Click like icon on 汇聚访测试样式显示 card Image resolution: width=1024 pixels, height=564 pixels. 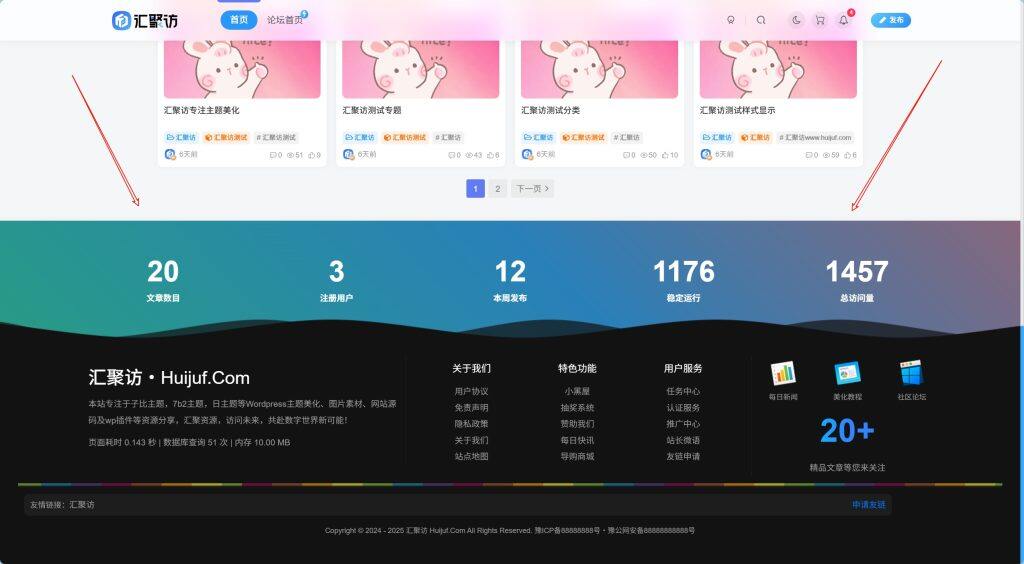click(x=848, y=155)
